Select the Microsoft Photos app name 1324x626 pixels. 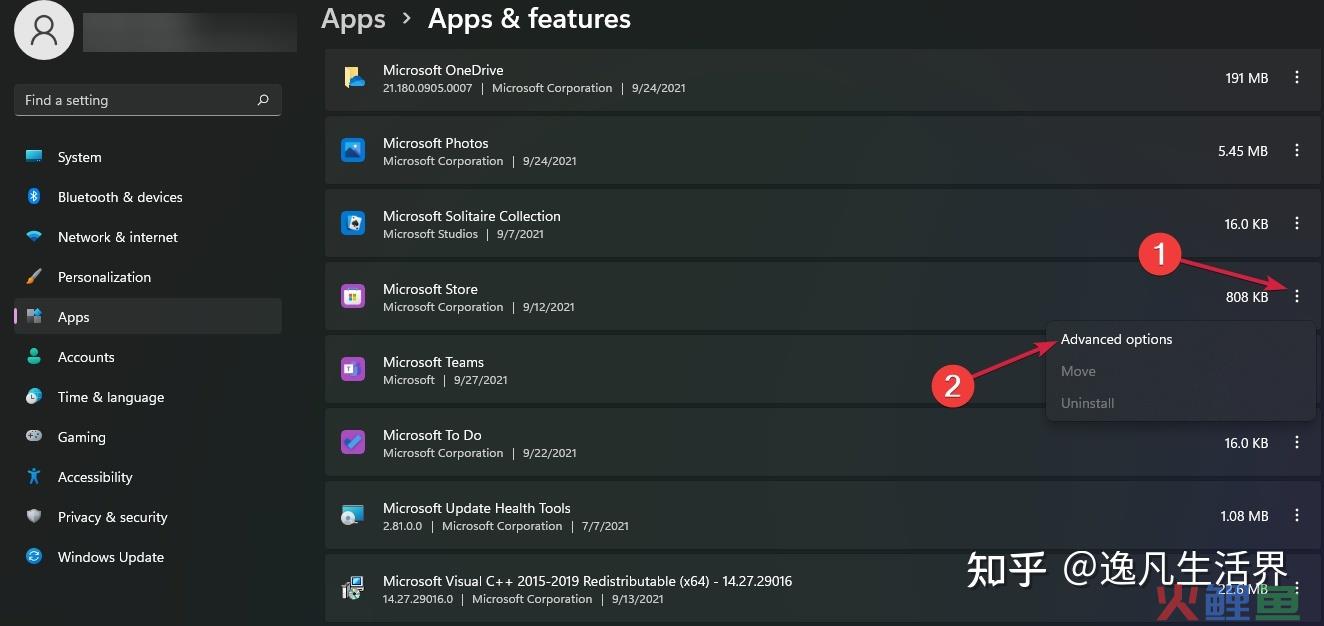436,143
